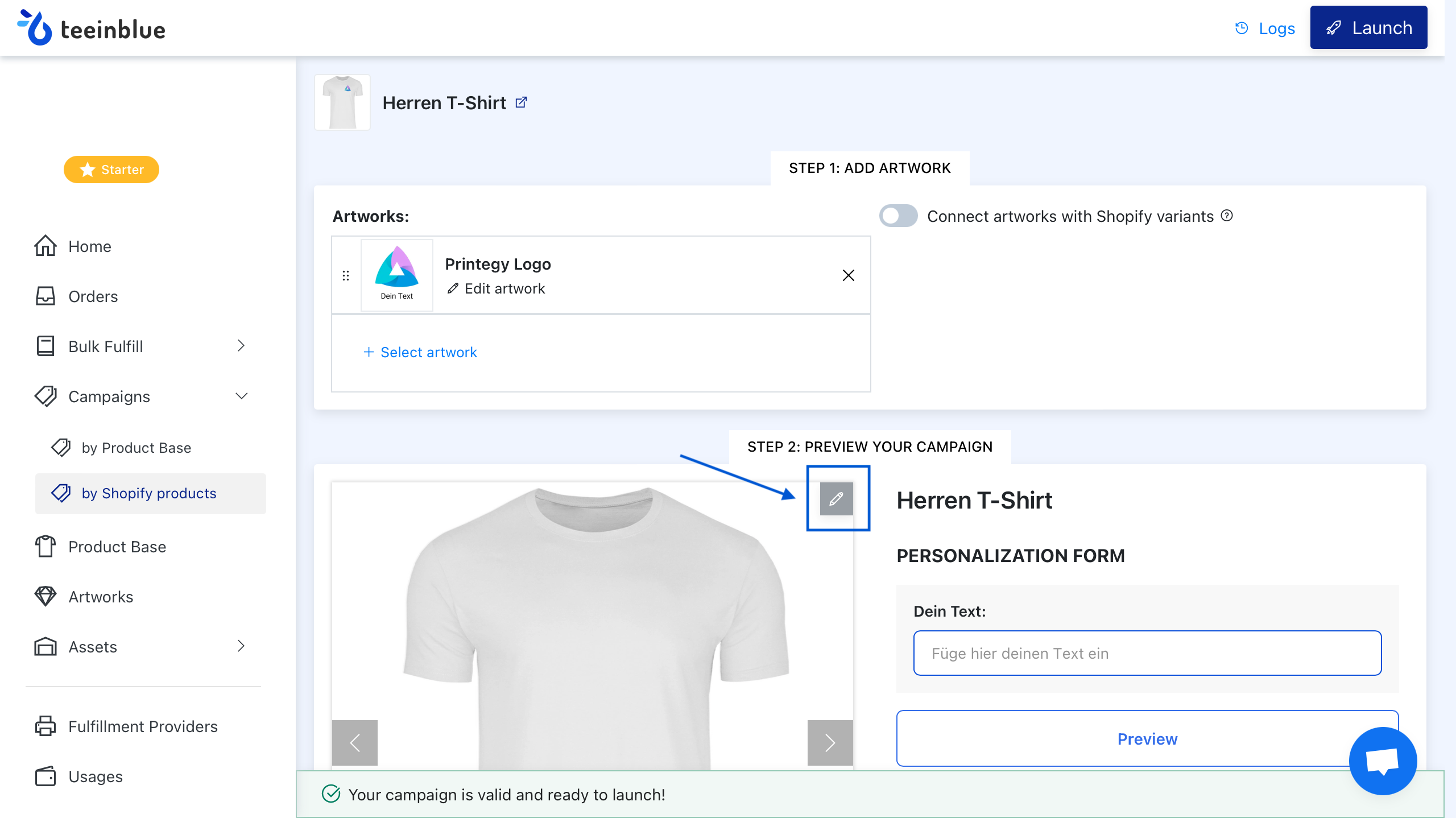Click the Starter plan badge
The width and height of the screenshot is (1456, 818).
[x=111, y=170]
